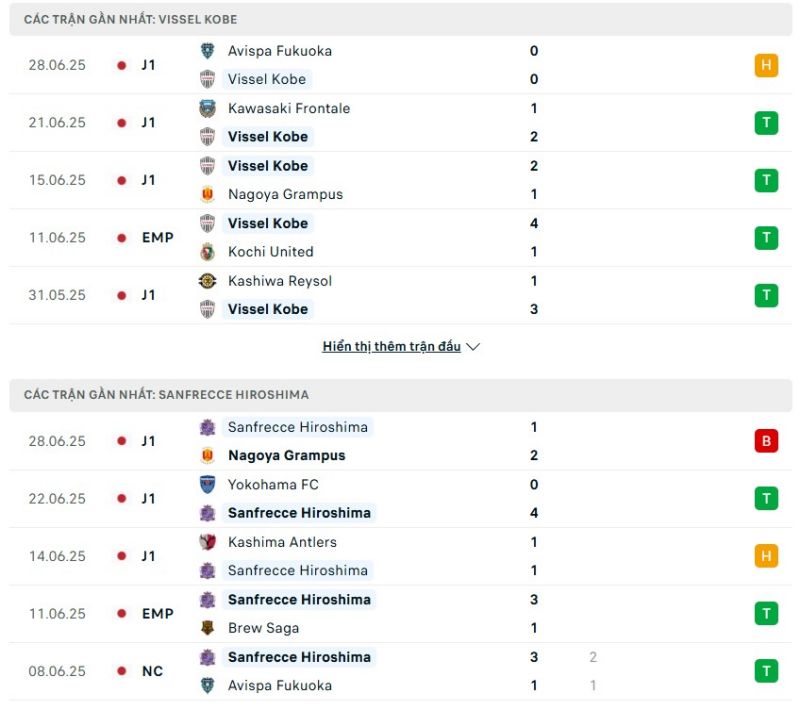Click the Nagoya Grampus crest in the 15.06.25 match
Image resolution: width=800 pixels, height=710 pixels.
[x=207, y=195]
